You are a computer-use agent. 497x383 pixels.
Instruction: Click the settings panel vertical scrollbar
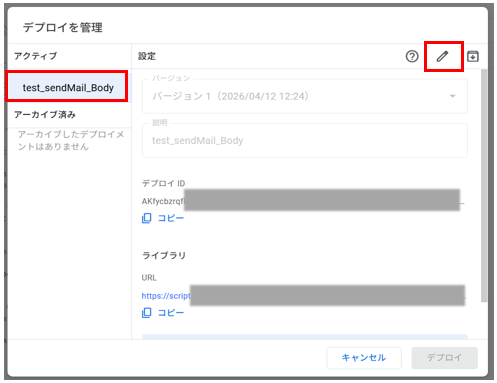pyautogui.click(x=484, y=185)
